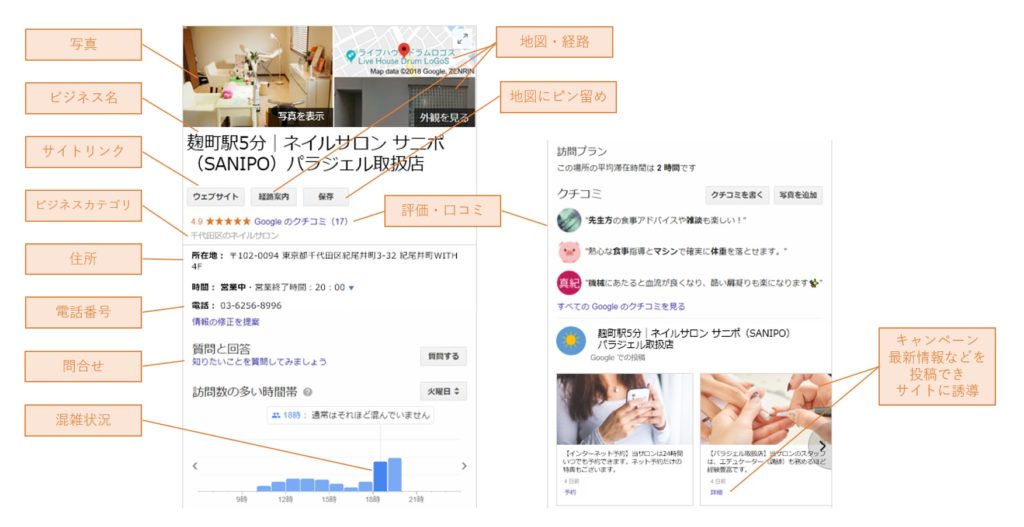Viewport: 1024px width, 527px height.
Task: Open すべての Google のクチコミを見る link
Action: point(621,306)
